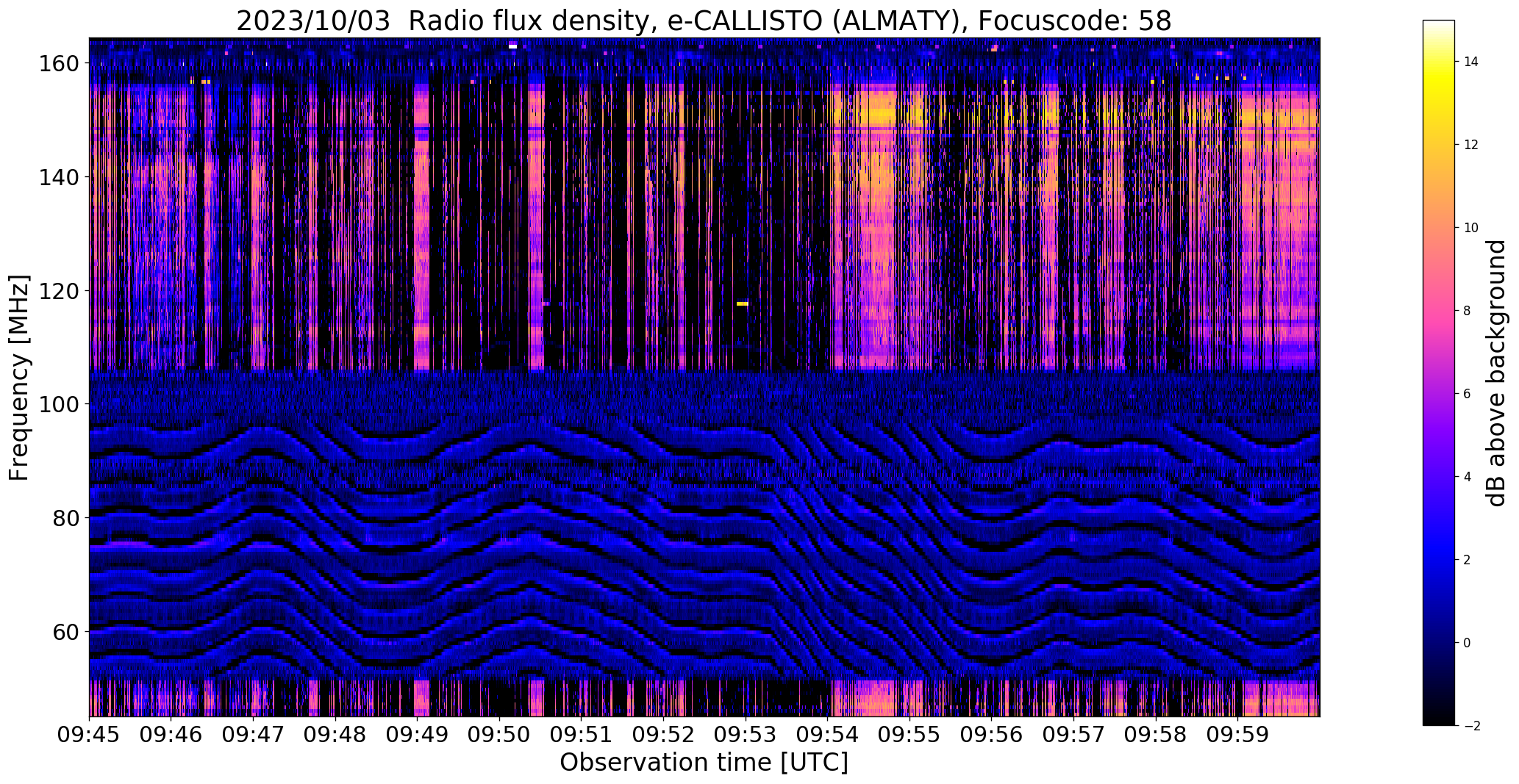Click the 09:47 time tick label

tap(254, 735)
